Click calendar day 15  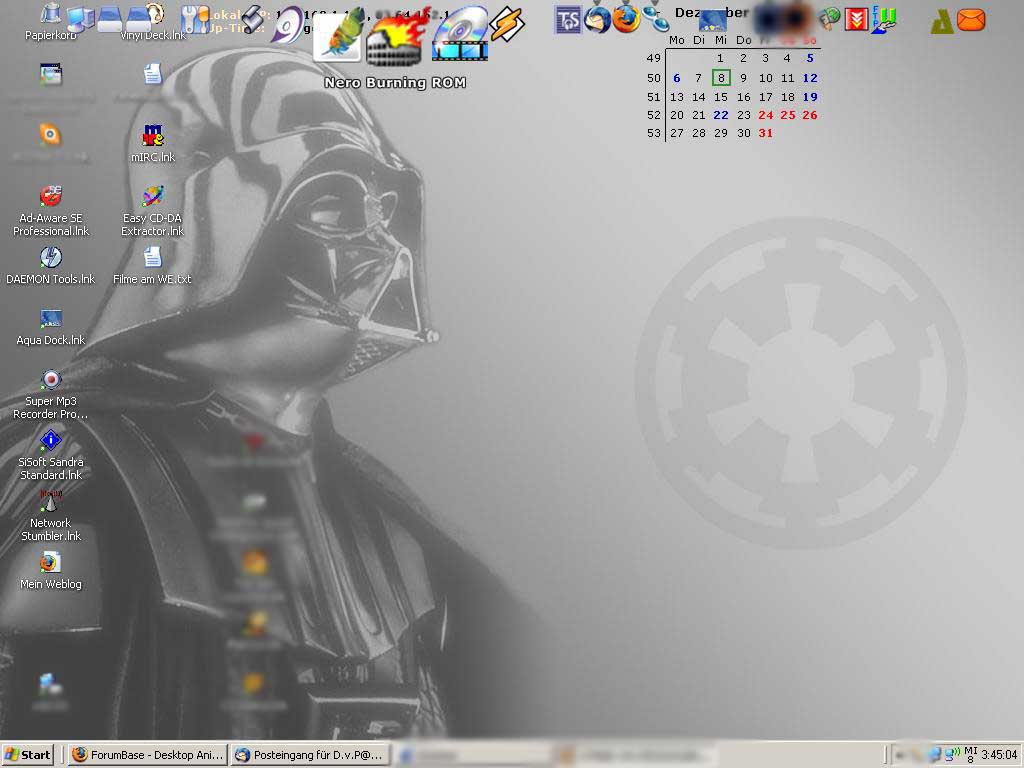[721, 97]
